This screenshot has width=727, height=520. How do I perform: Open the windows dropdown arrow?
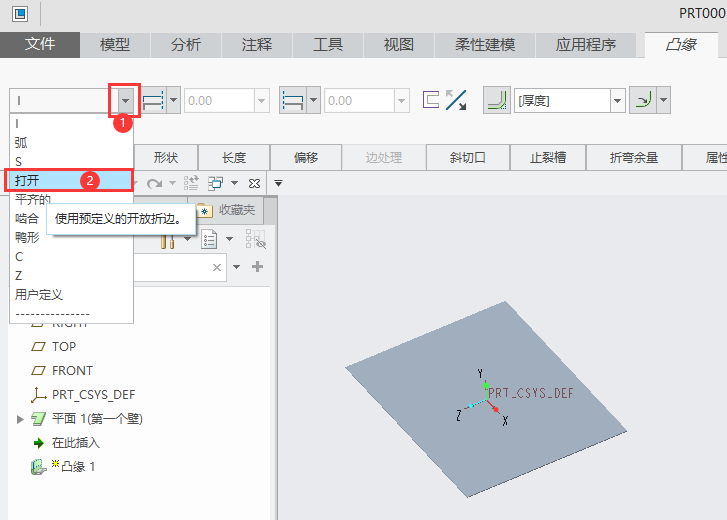[x=235, y=183]
